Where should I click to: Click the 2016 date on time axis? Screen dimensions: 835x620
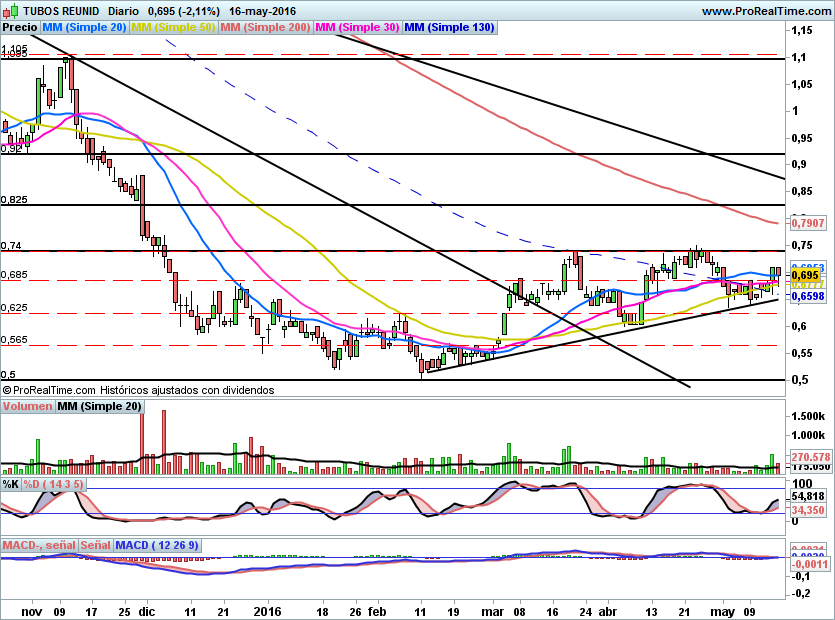pyautogui.click(x=267, y=609)
